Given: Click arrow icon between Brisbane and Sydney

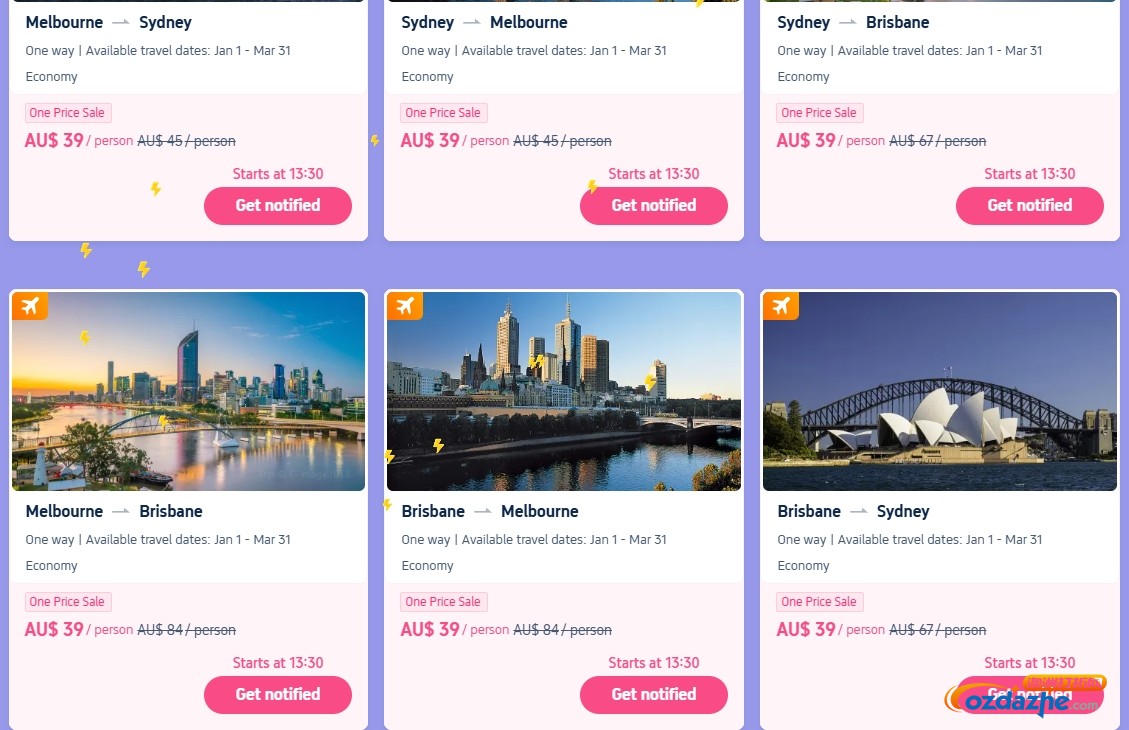Looking at the screenshot, I should click(859, 511).
